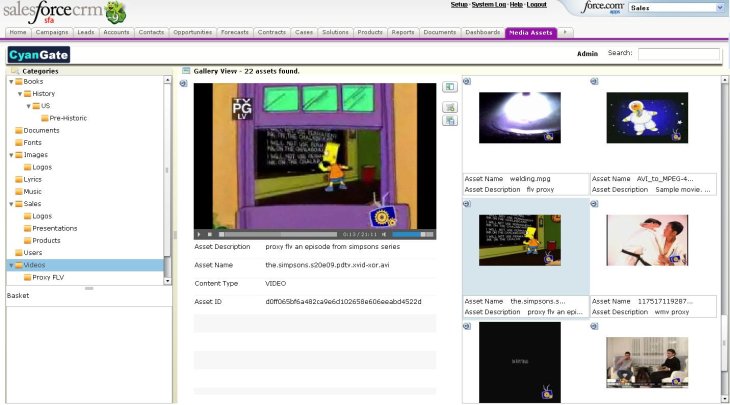The height and width of the screenshot is (405, 730).
Task: Adjust the video volume slider
Action: [x=413, y=234]
